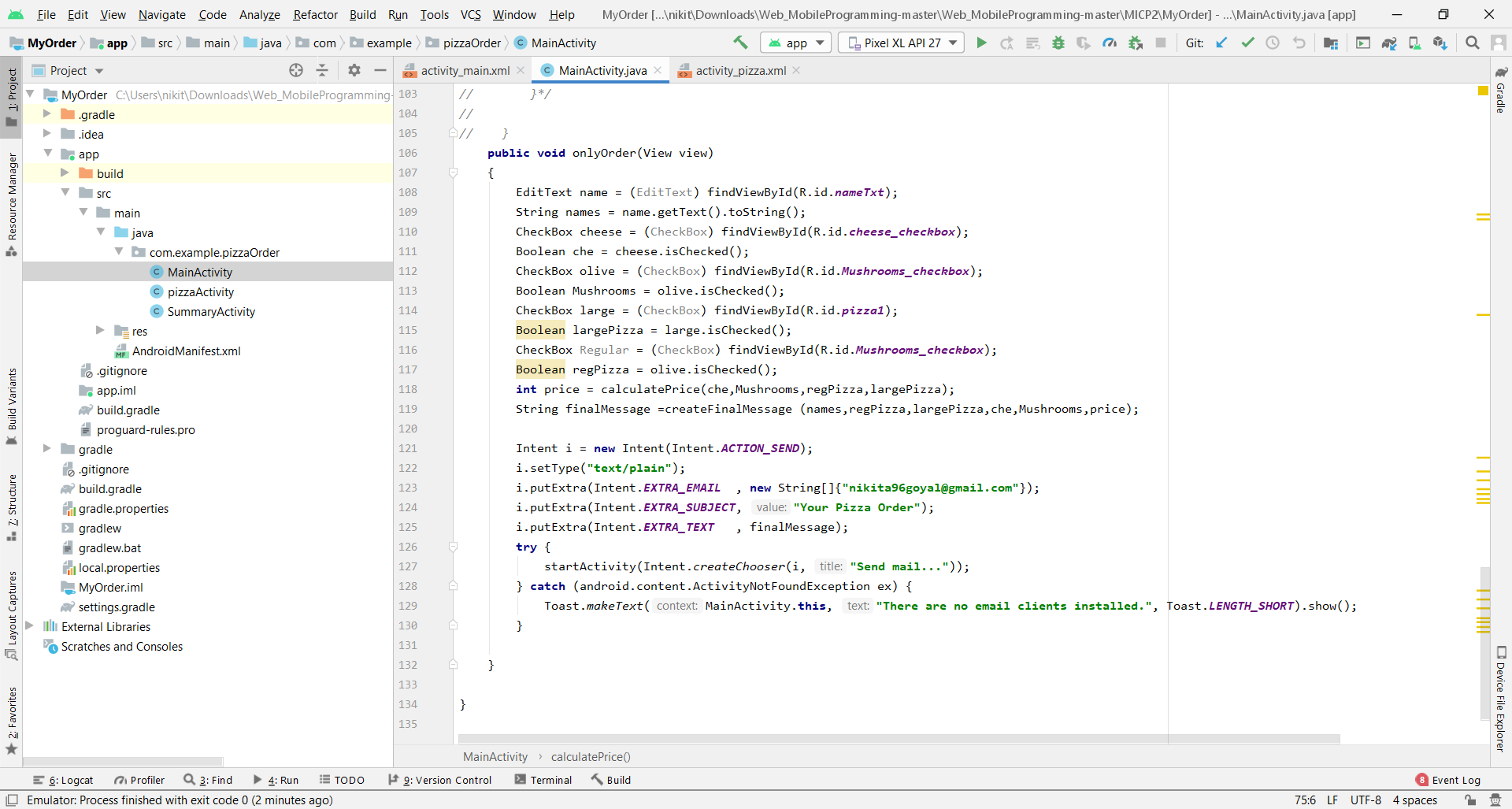Toggle the Build Variants side panel
The image size is (1512, 809).
[12, 406]
